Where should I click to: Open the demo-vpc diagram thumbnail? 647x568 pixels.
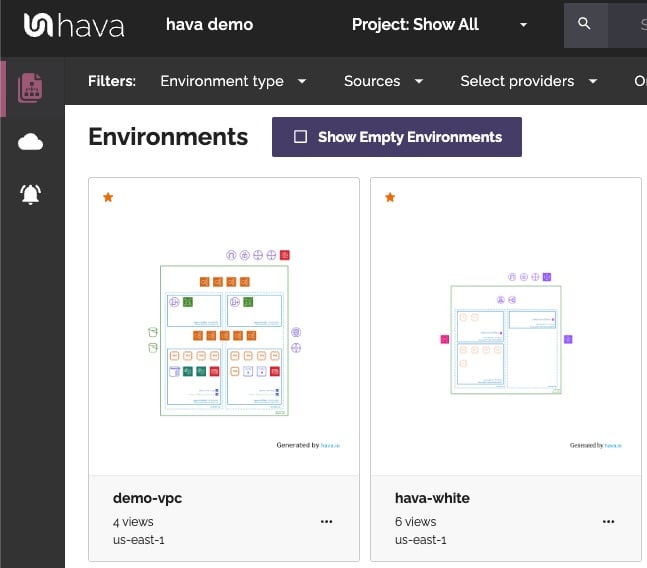coord(224,340)
